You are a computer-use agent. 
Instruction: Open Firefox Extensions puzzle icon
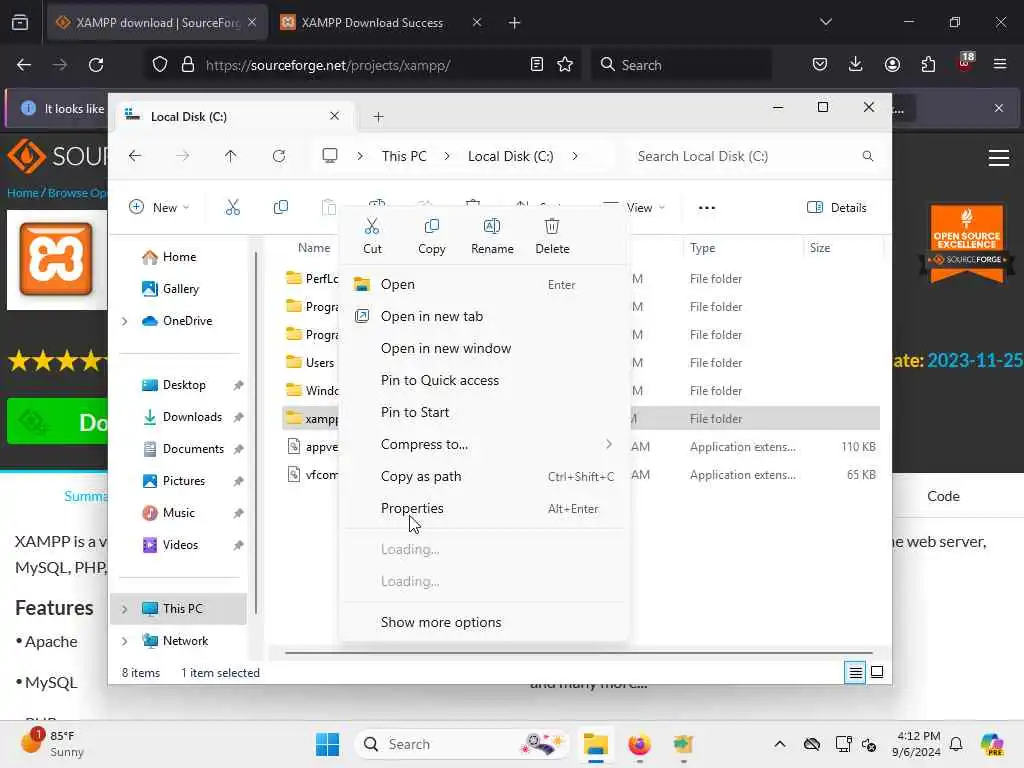coord(928,65)
